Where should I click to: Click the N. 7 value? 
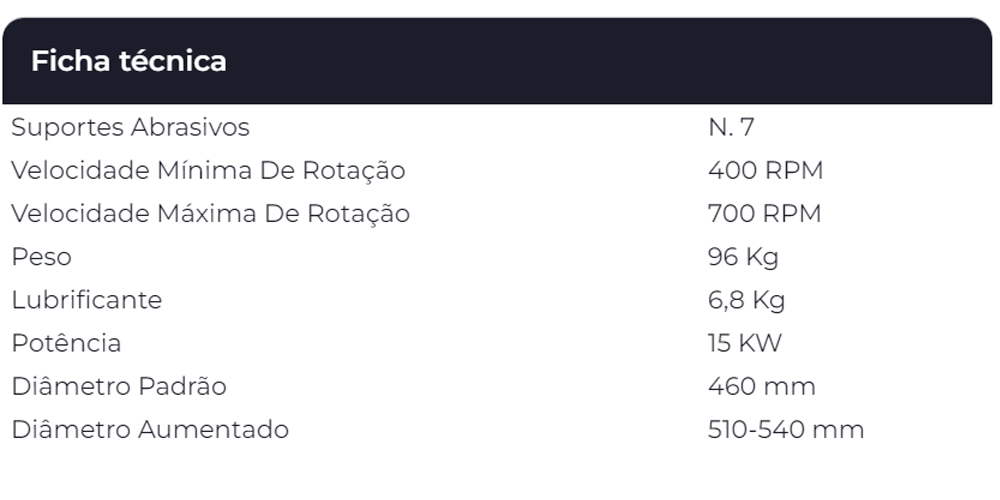[x=731, y=128]
